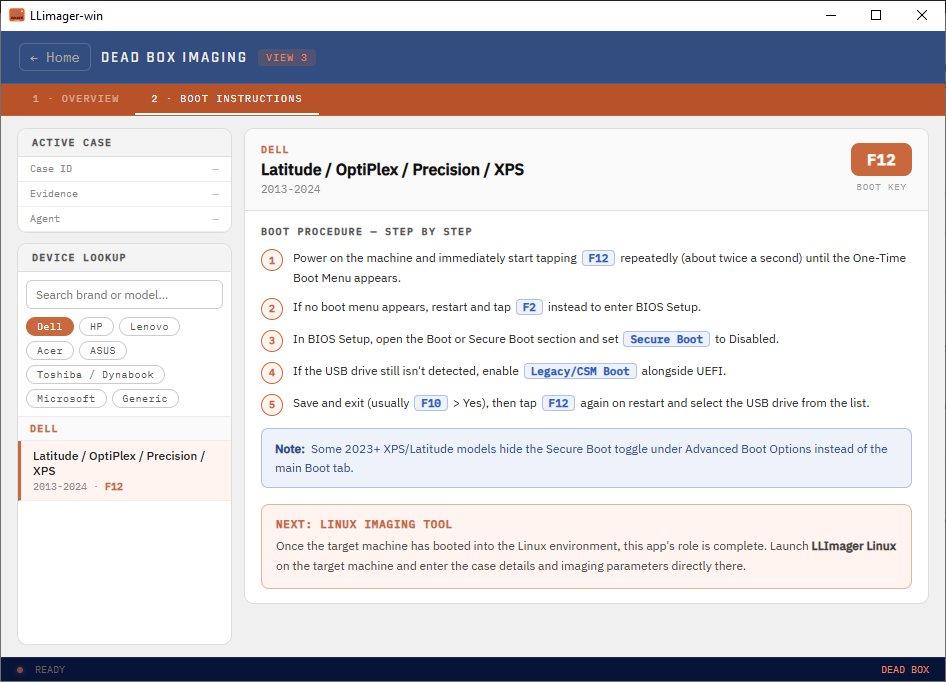
Task: Select the Evidence row in Active Case
Action: tap(125, 194)
